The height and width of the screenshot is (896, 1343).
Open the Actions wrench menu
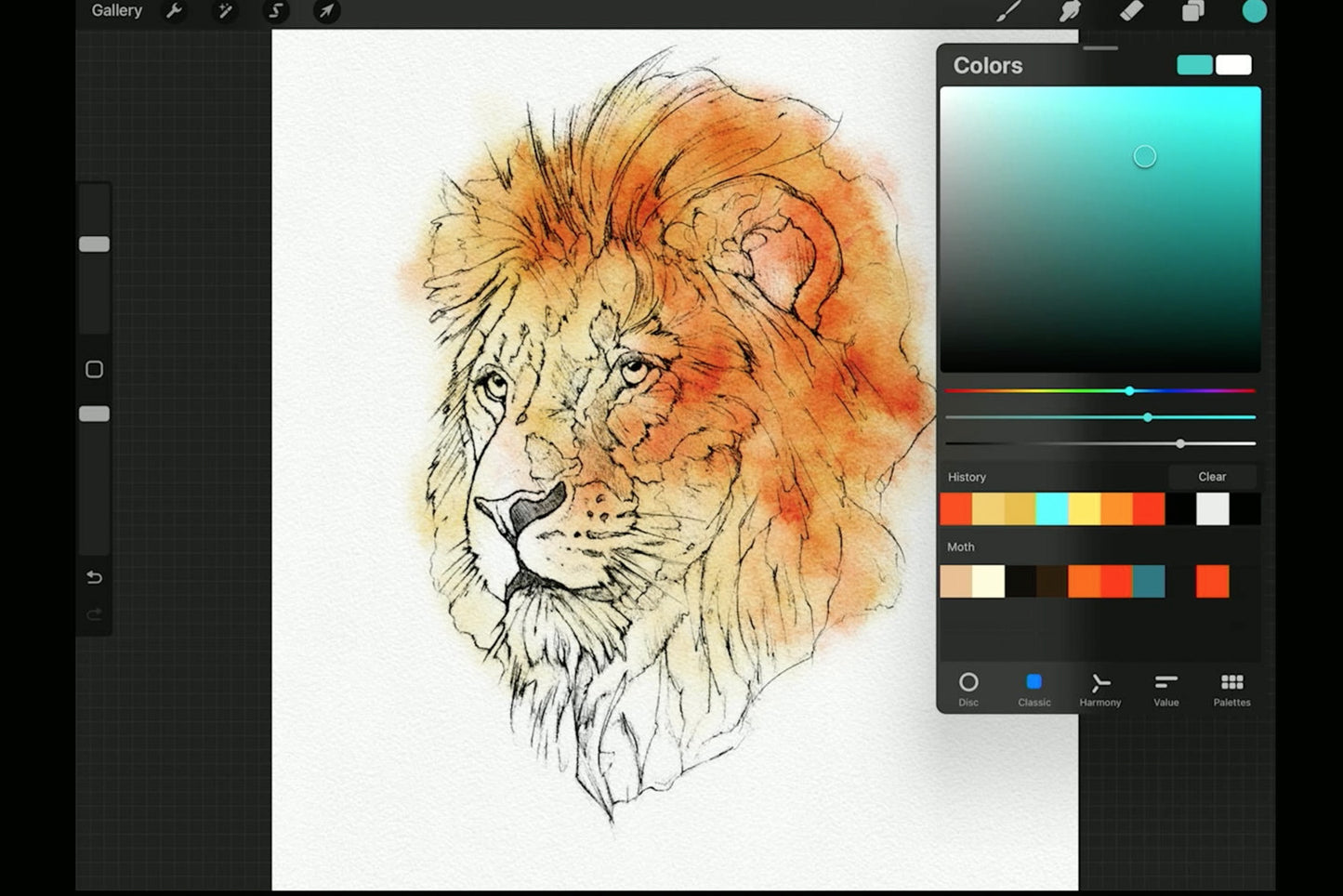coord(174,11)
